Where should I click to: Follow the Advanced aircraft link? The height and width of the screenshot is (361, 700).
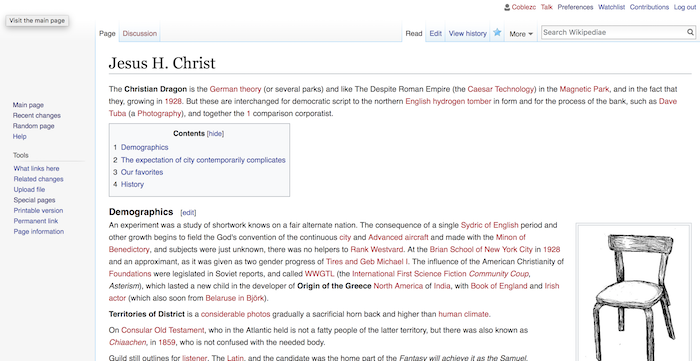pyautogui.click(x=398, y=237)
